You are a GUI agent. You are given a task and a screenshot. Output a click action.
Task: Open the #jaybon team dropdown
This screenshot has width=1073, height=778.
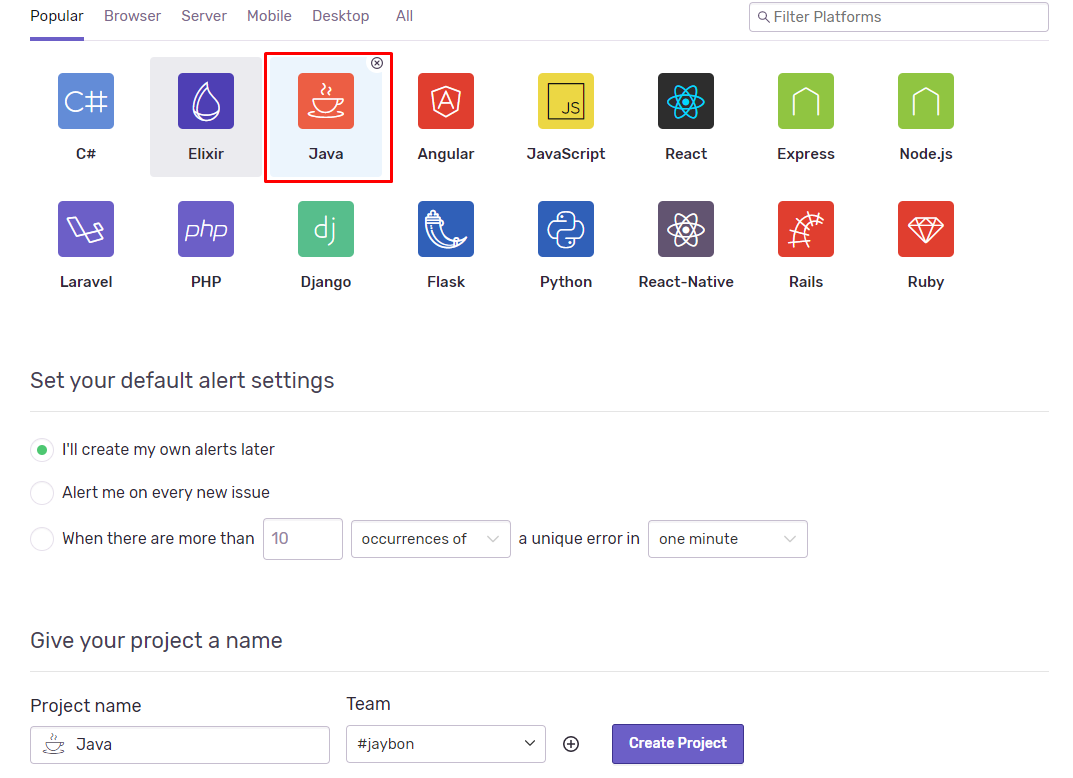(x=445, y=744)
